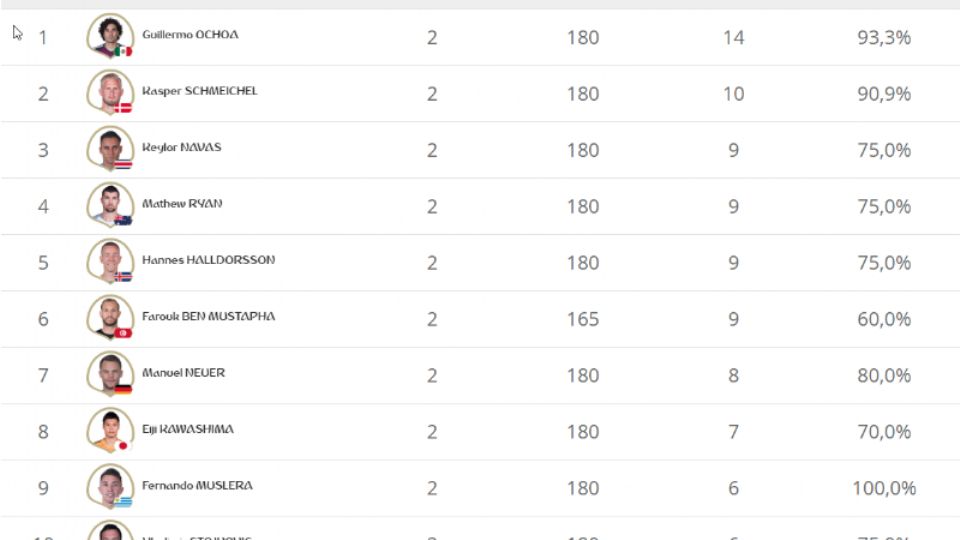Click the 165 minutes value for Ben Mustapha
Viewport: 960px width, 540px height.
point(582,320)
